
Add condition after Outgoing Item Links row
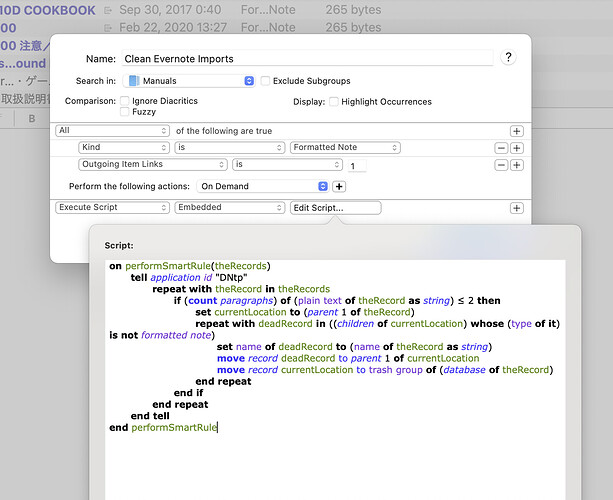click(516, 165)
